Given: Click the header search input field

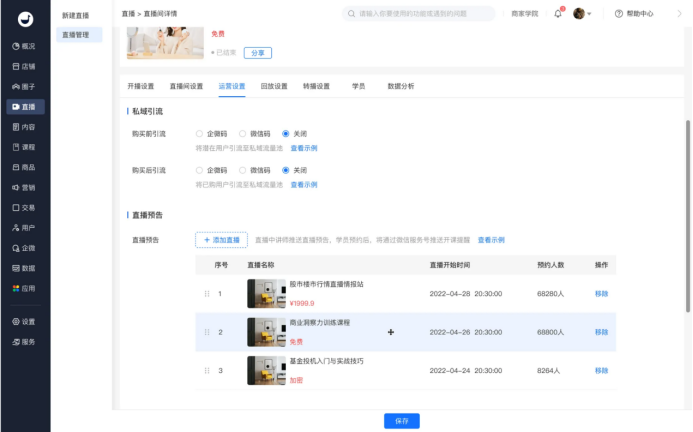Looking at the screenshot, I should [x=419, y=14].
